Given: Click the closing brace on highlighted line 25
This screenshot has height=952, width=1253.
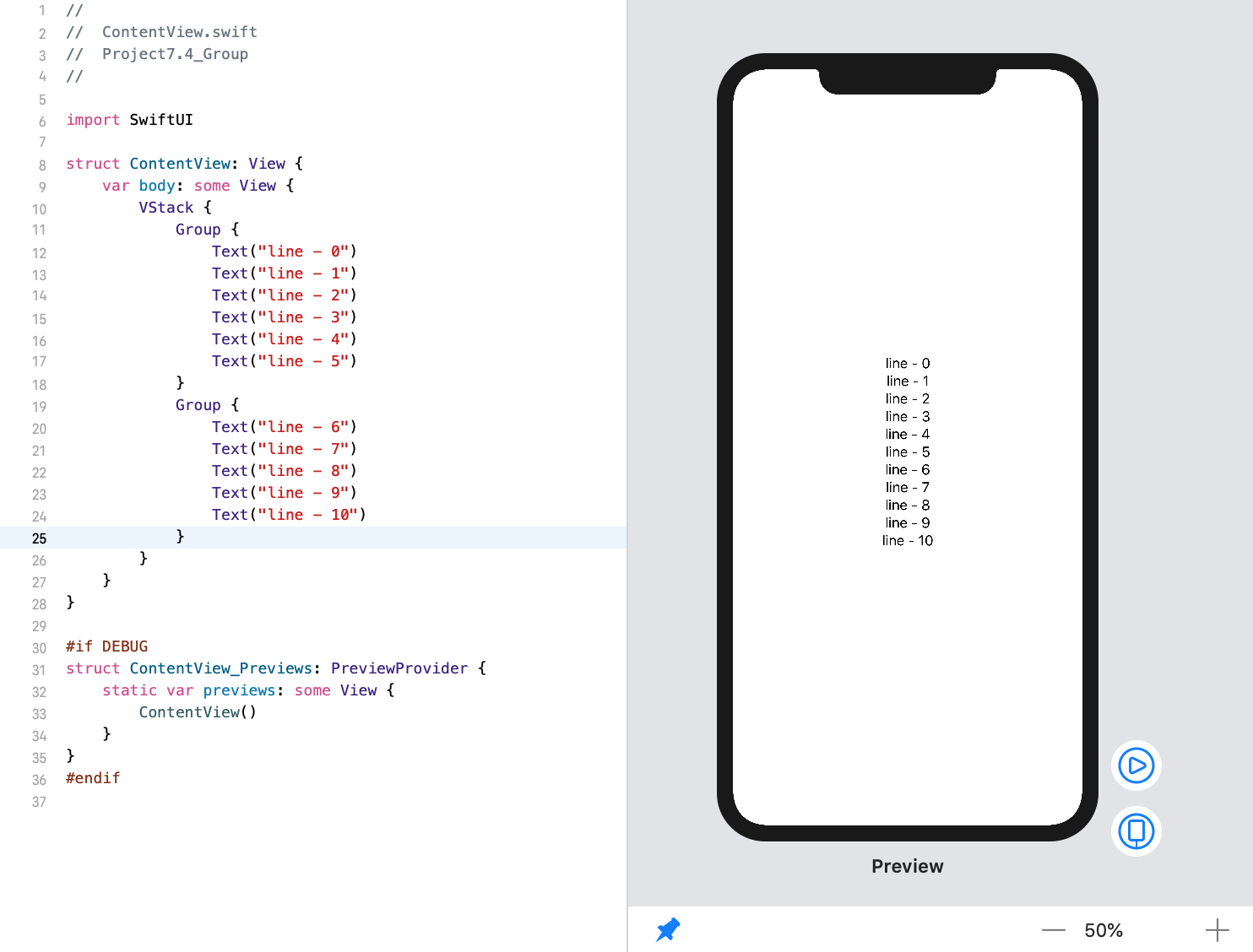Looking at the screenshot, I should (180, 537).
